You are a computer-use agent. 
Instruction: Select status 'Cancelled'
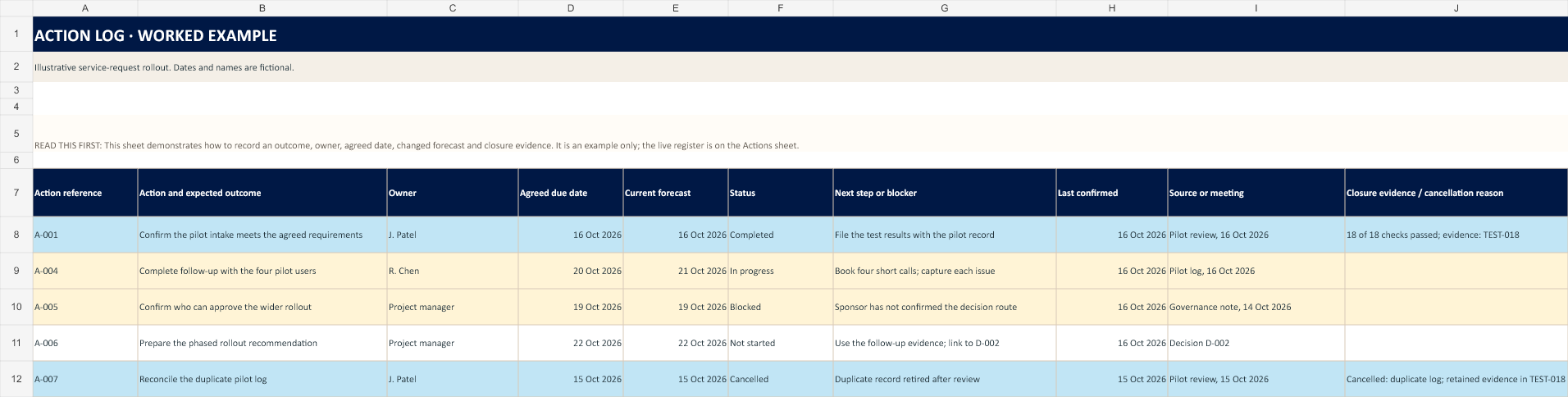point(781,379)
